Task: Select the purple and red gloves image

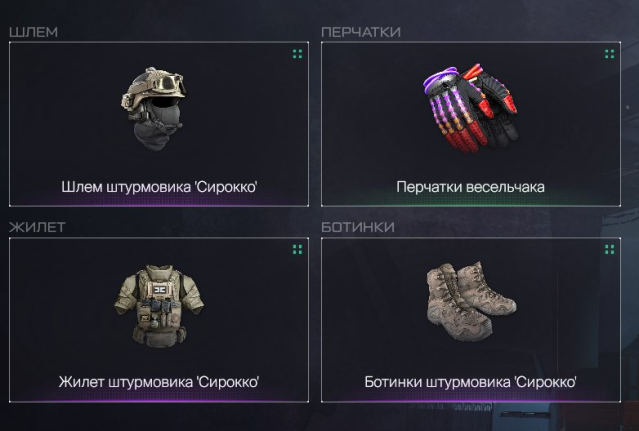Action: pyautogui.click(x=471, y=108)
